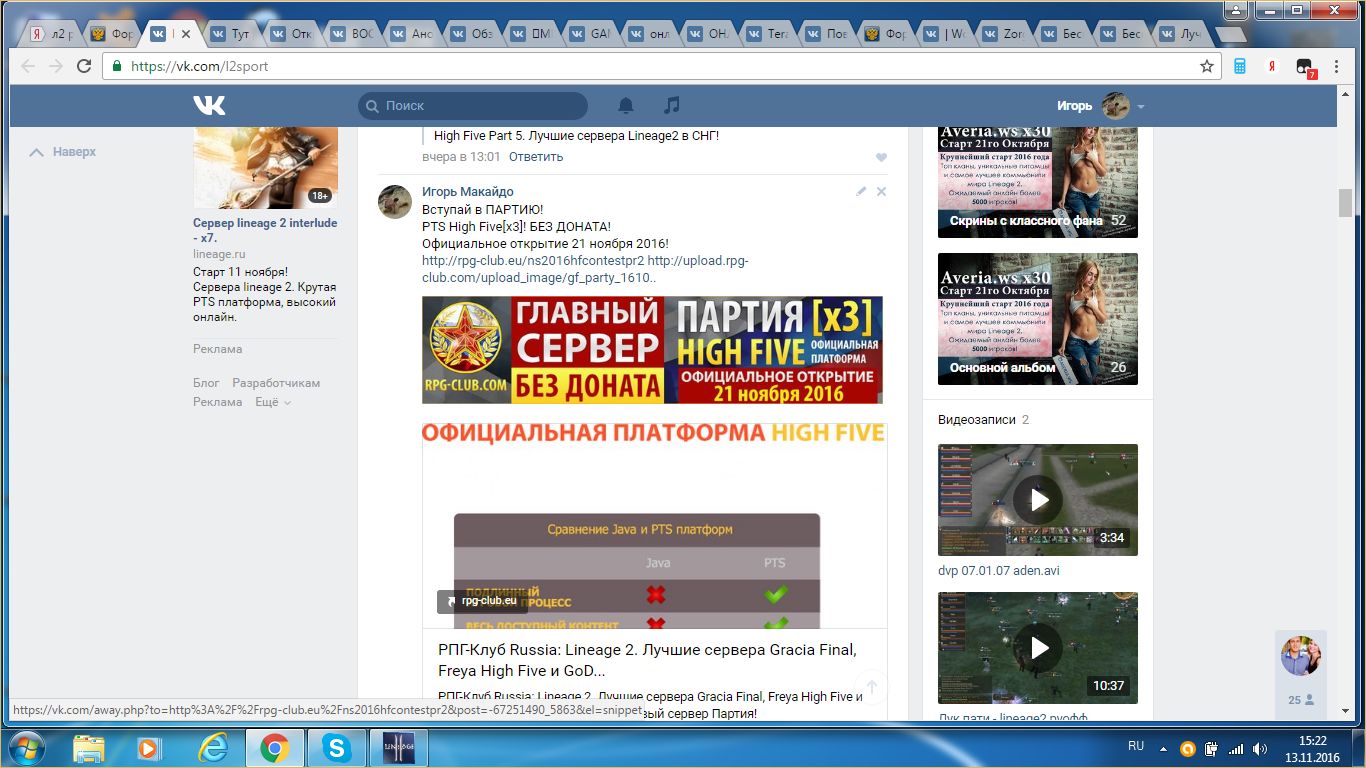This screenshot has height=768, width=1366.
Task: Open File Explorer from the taskbar
Action: tap(89, 748)
